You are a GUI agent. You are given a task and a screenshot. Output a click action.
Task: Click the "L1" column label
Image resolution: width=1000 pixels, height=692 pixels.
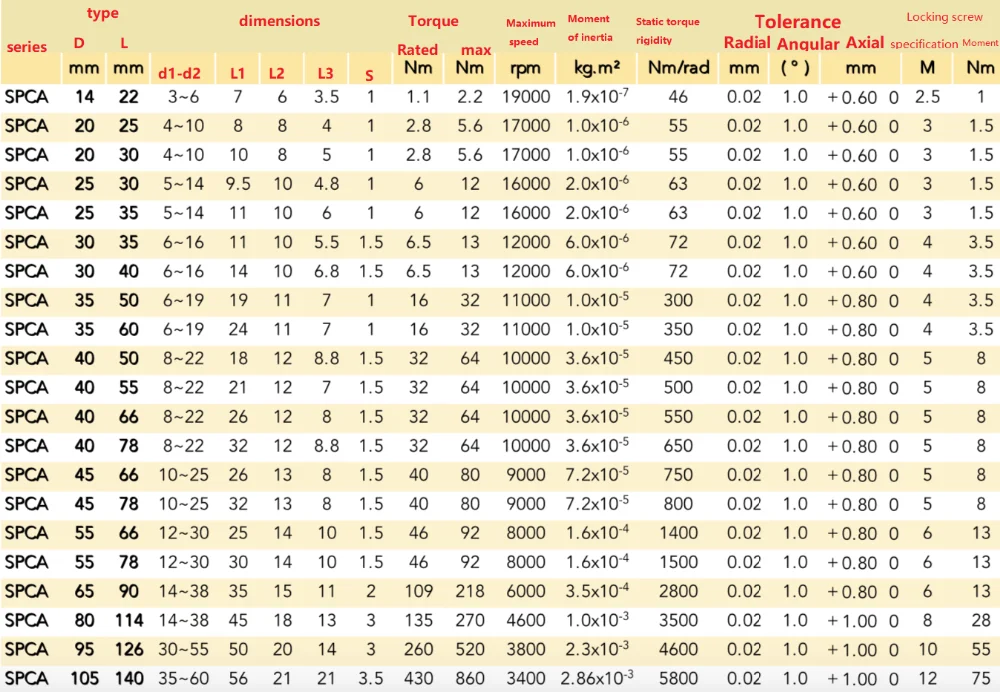click(x=237, y=73)
